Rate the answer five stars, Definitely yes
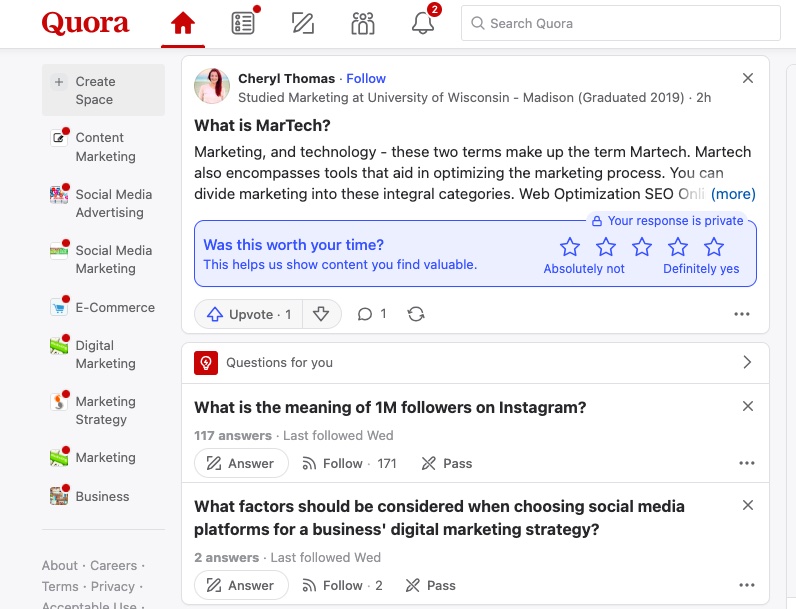 tap(714, 247)
